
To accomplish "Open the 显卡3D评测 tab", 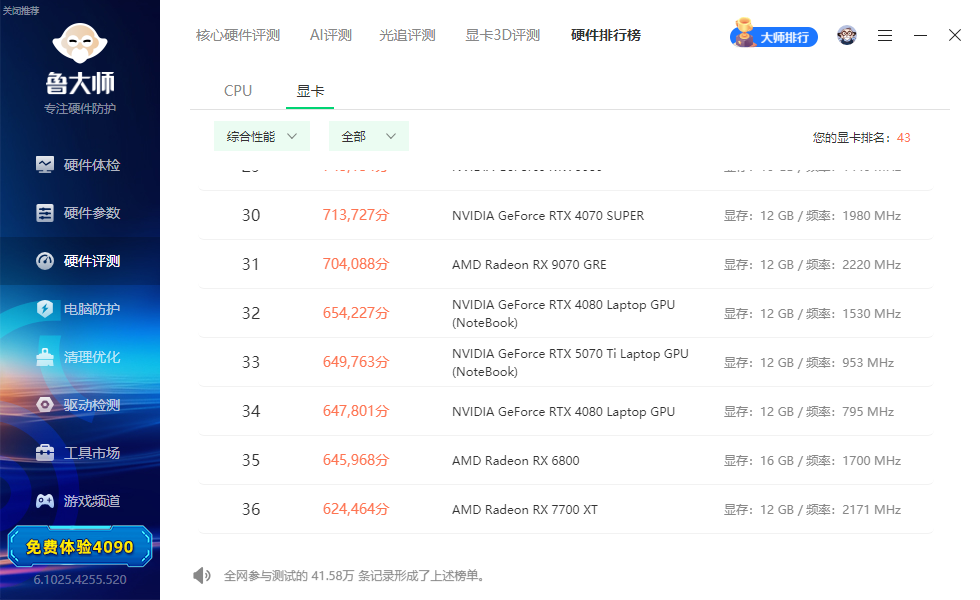I will (502, 36).
